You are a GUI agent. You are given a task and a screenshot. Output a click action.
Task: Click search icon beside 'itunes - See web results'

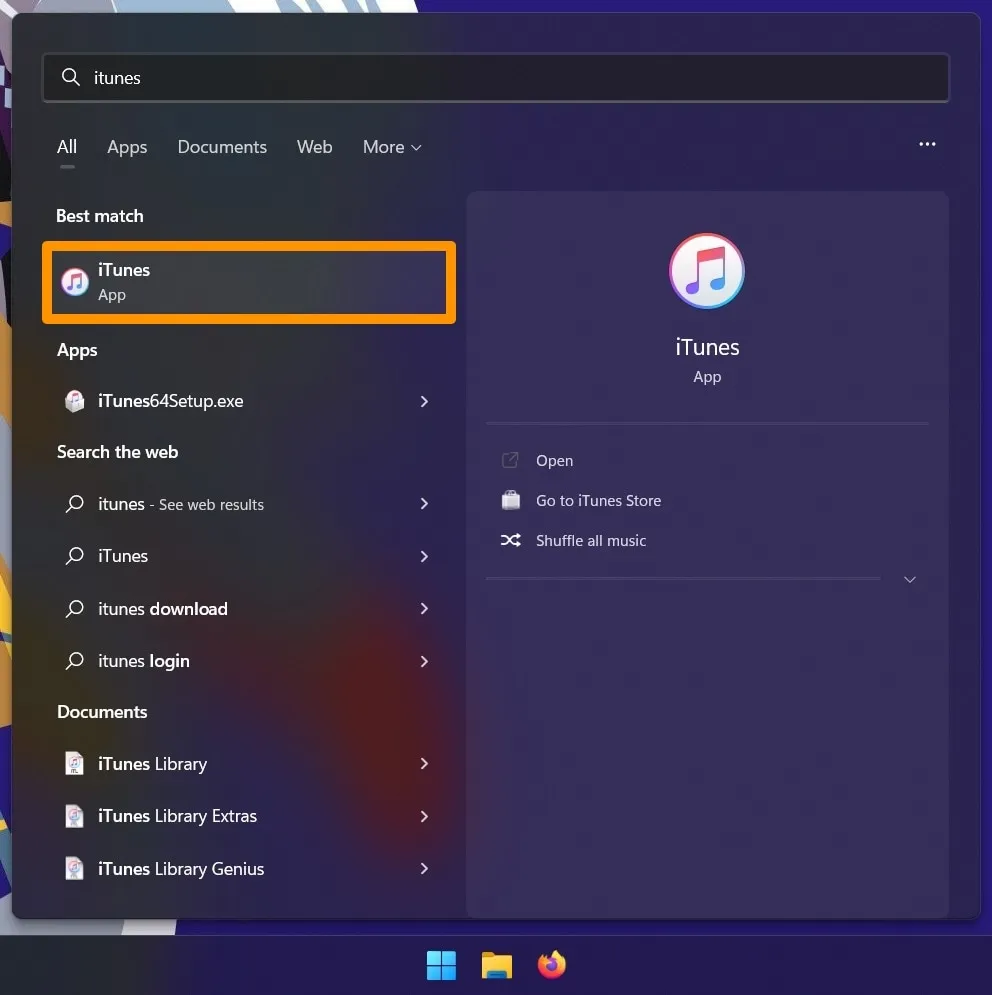point(75,504)
